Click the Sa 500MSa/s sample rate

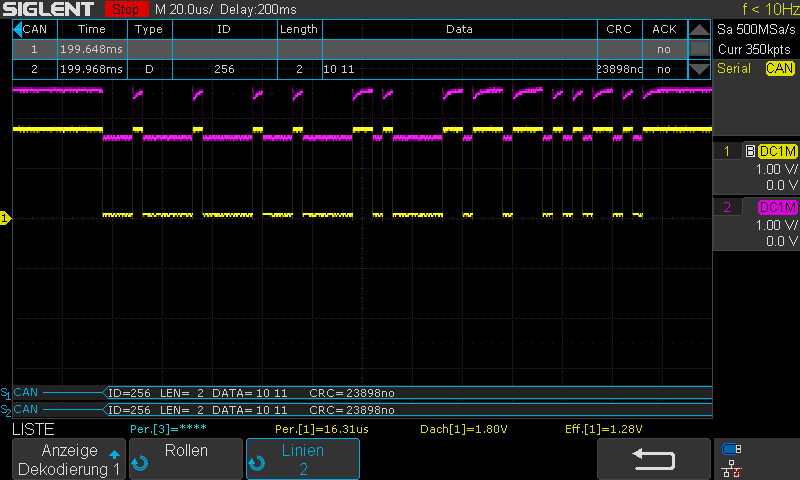click(756, 29)
